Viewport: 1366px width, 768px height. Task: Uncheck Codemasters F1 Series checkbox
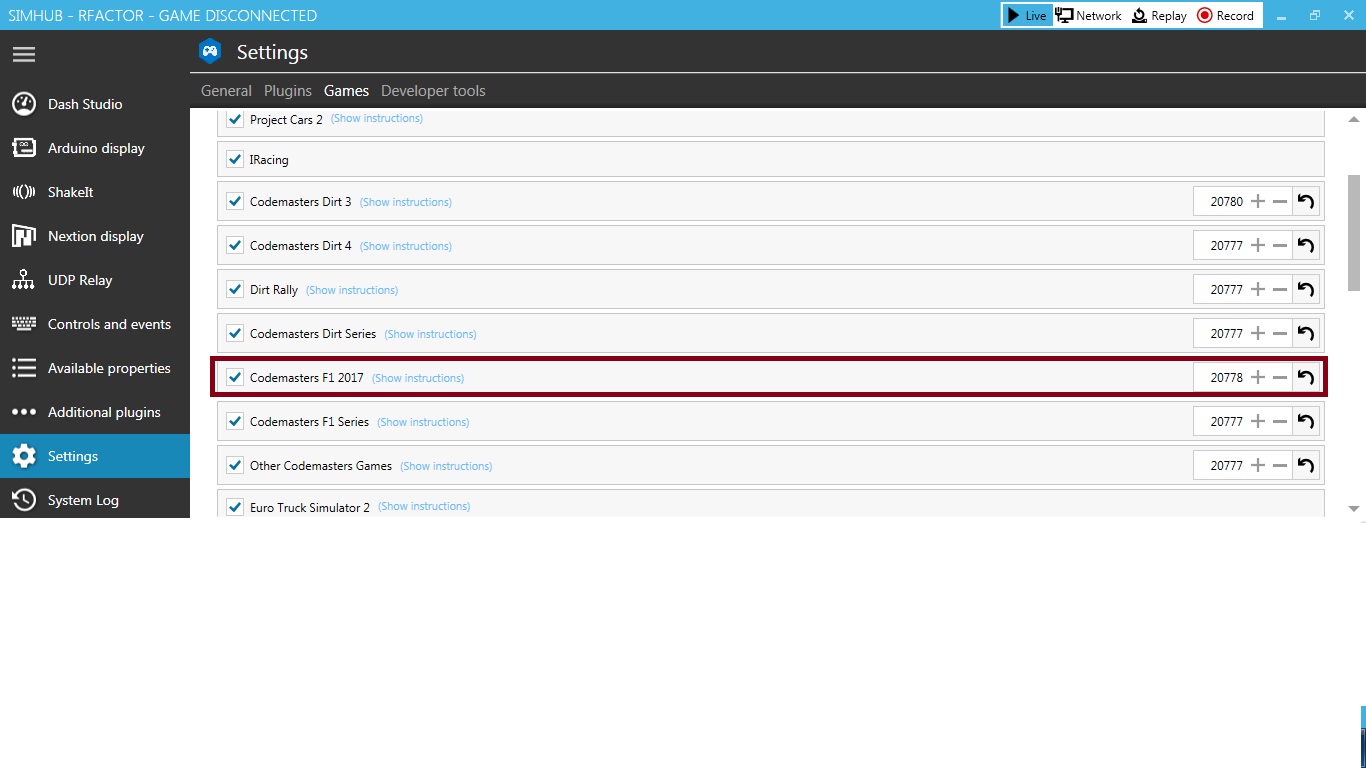[x=235, y=421]
